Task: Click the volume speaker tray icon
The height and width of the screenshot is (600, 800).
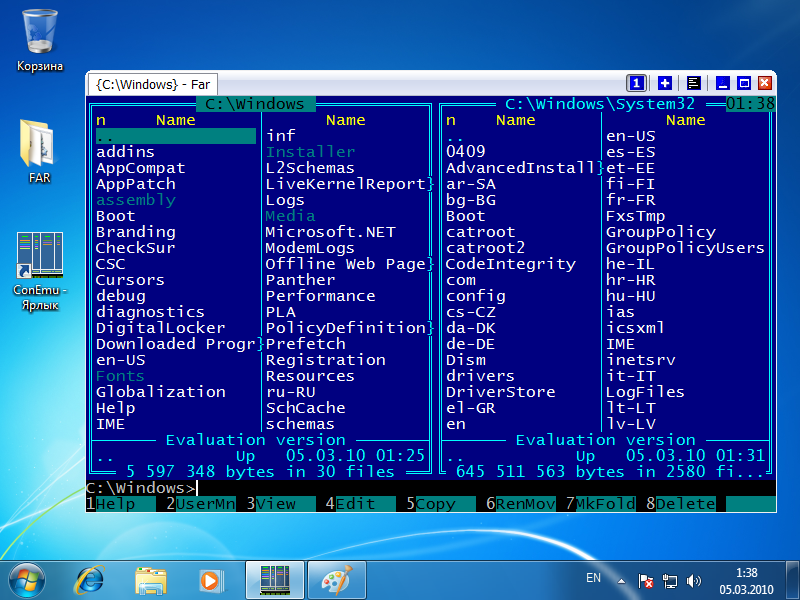Action: tap(695, 580)
